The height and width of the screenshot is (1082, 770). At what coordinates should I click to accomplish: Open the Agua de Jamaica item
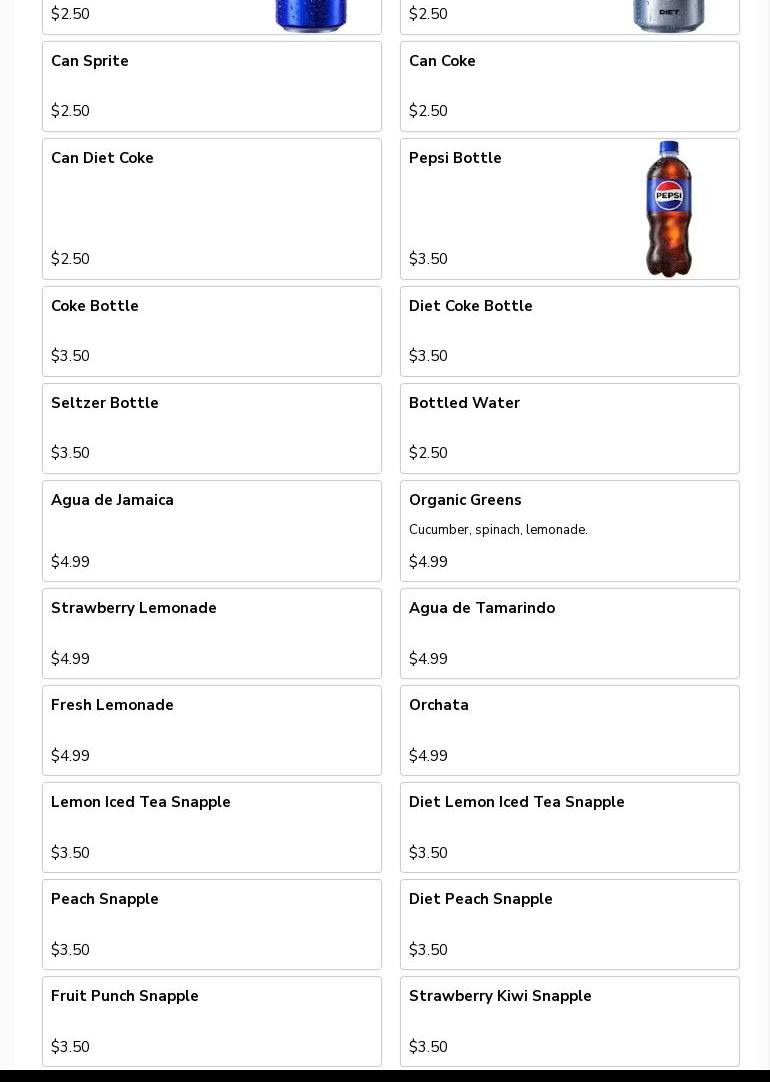point(212,531)
